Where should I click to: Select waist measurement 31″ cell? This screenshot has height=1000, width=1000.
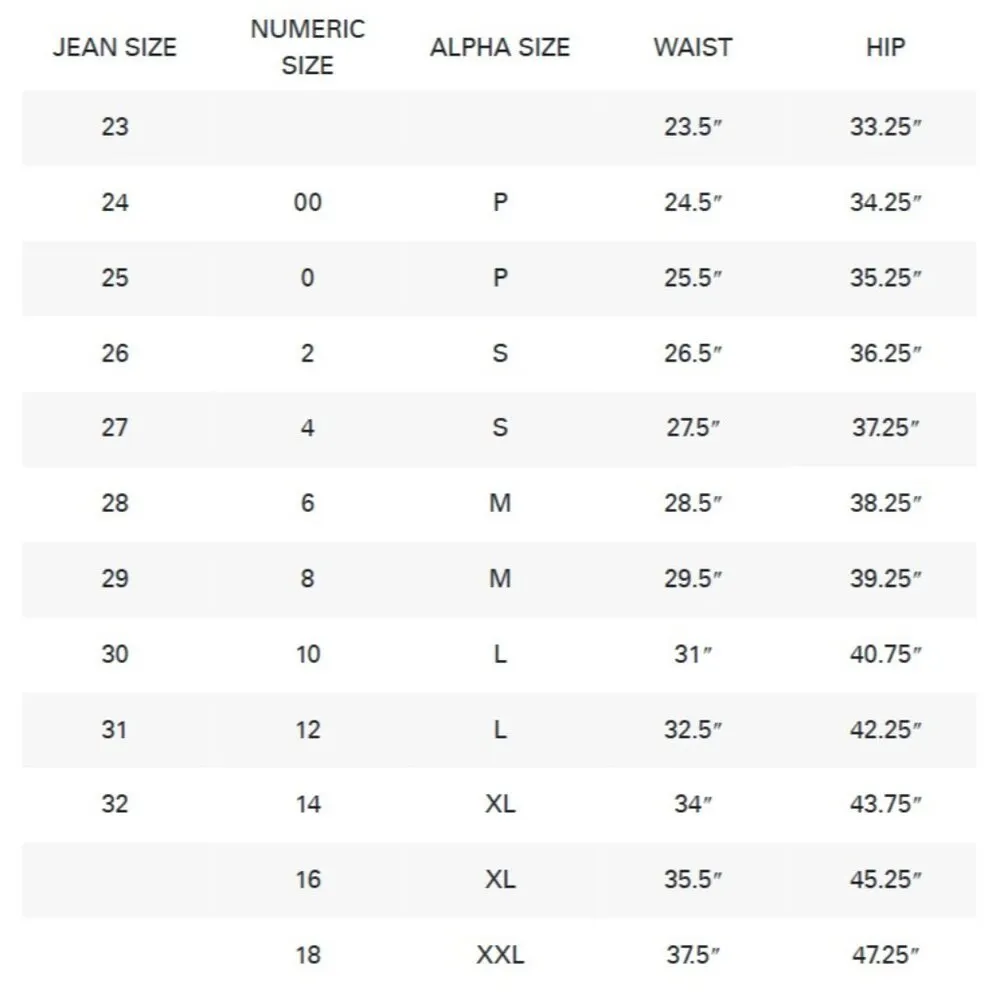pos(692,654)
